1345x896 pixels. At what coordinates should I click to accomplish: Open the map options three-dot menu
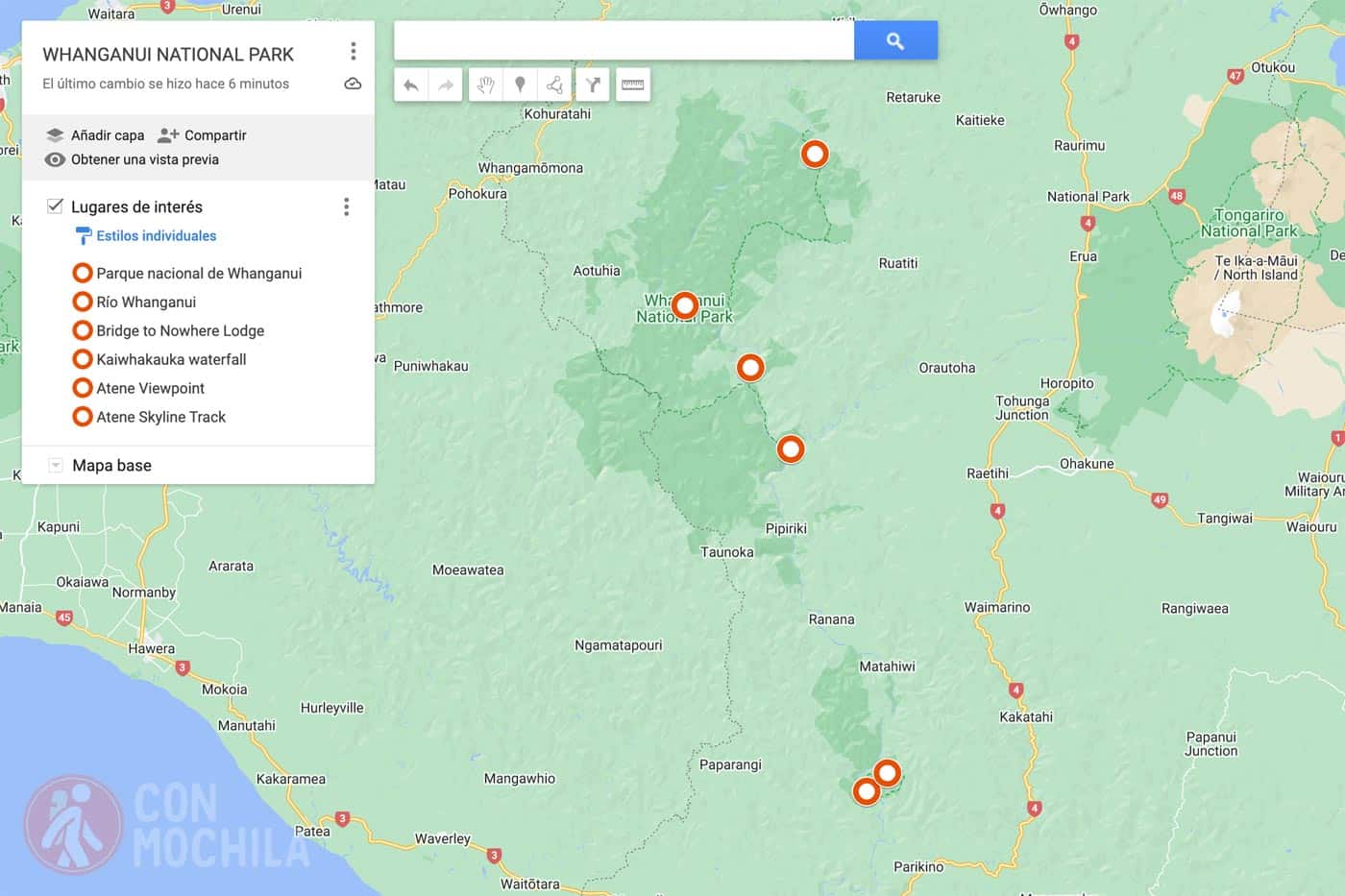coord(353,51)
